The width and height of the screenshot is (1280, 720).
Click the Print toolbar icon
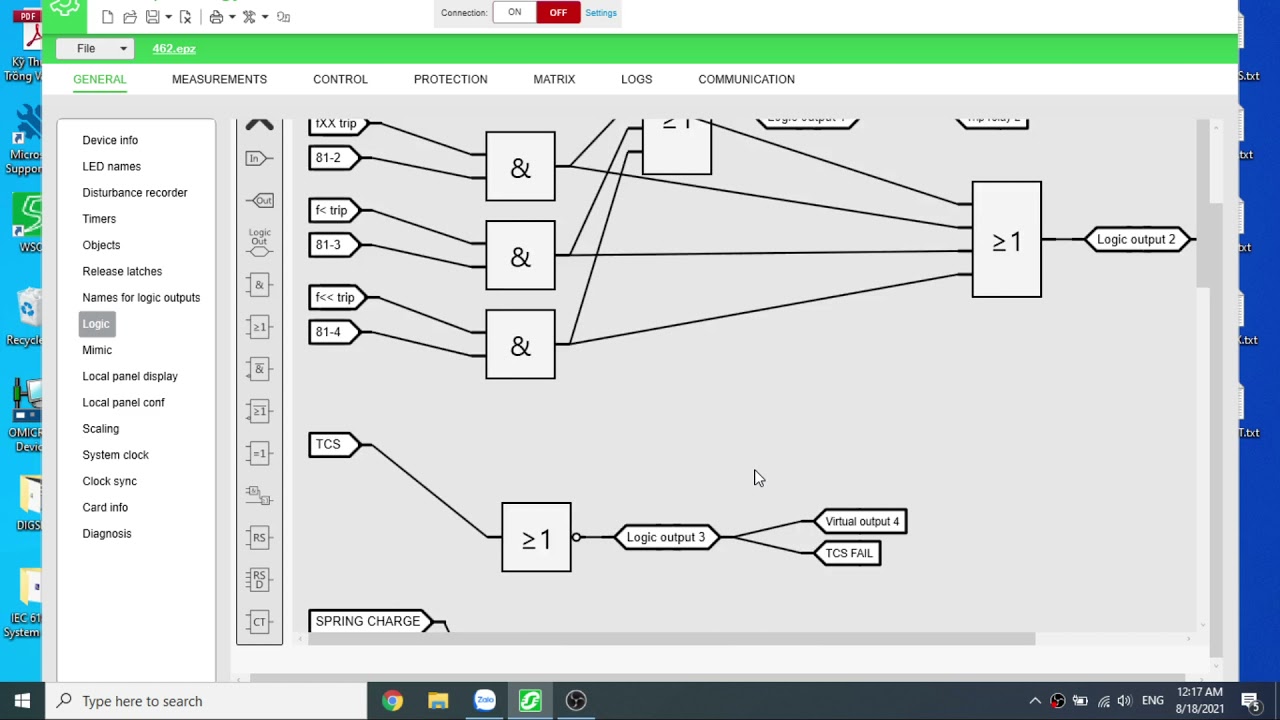tap(216, 17)
